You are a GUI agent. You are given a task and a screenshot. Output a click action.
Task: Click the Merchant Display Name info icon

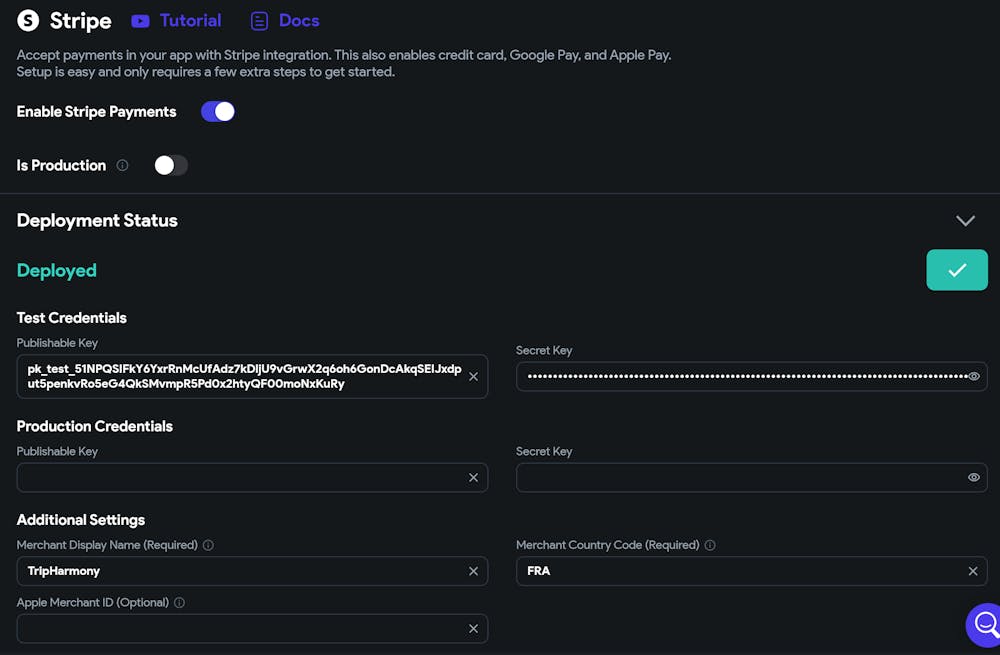coord(208,546)
